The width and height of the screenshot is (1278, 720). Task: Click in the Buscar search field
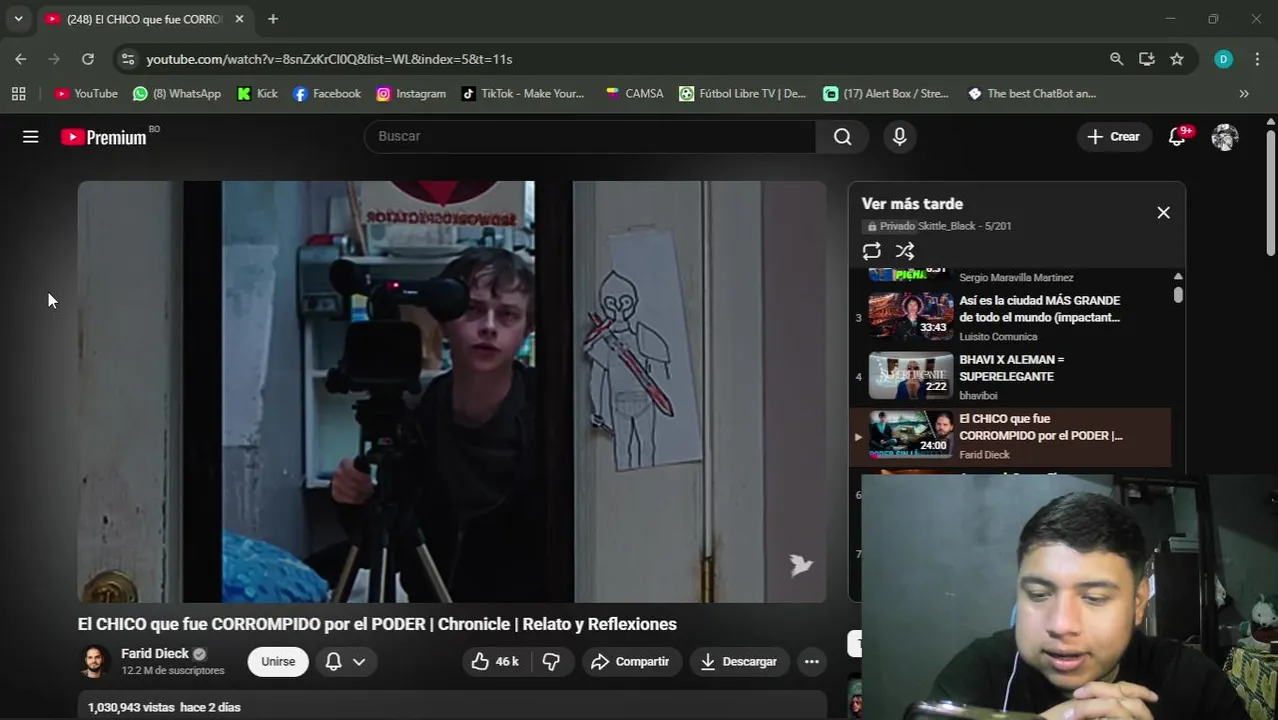[x=590, y=137]
